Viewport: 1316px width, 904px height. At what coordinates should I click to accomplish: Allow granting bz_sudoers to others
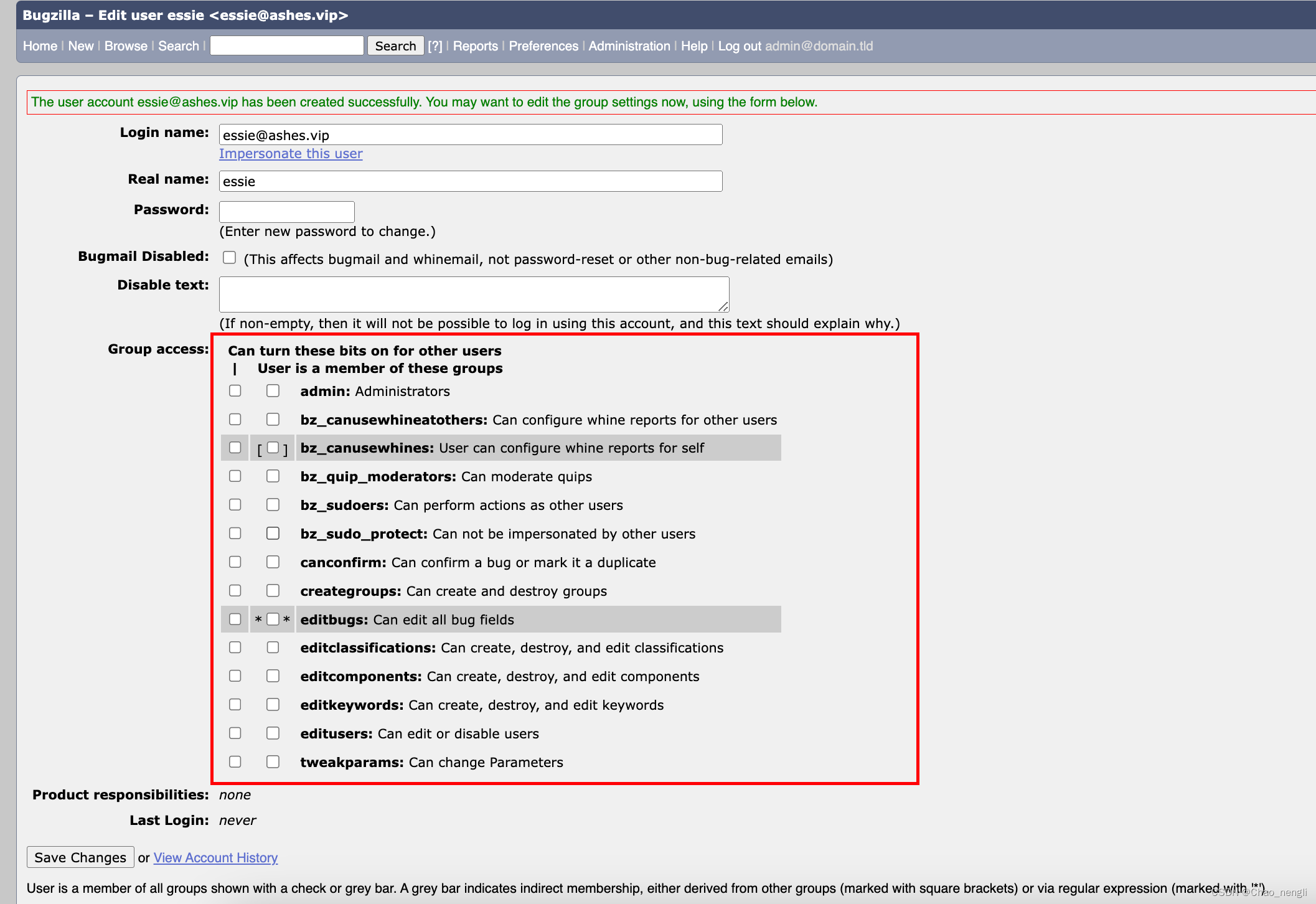tap(235, 505)
